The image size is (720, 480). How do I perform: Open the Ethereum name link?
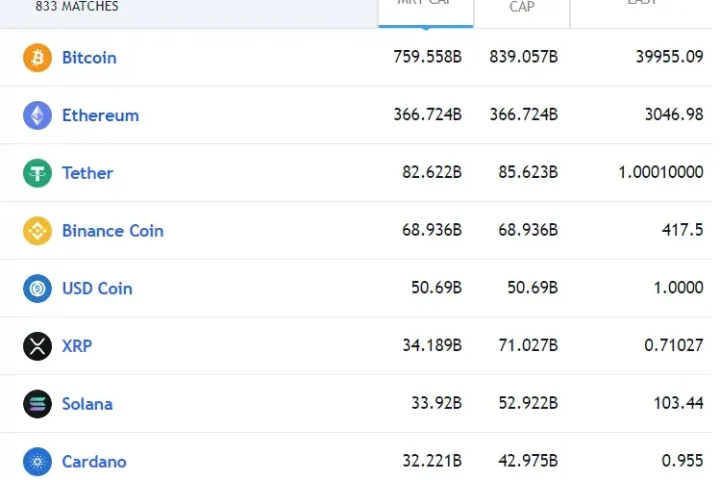coord(100,115)
